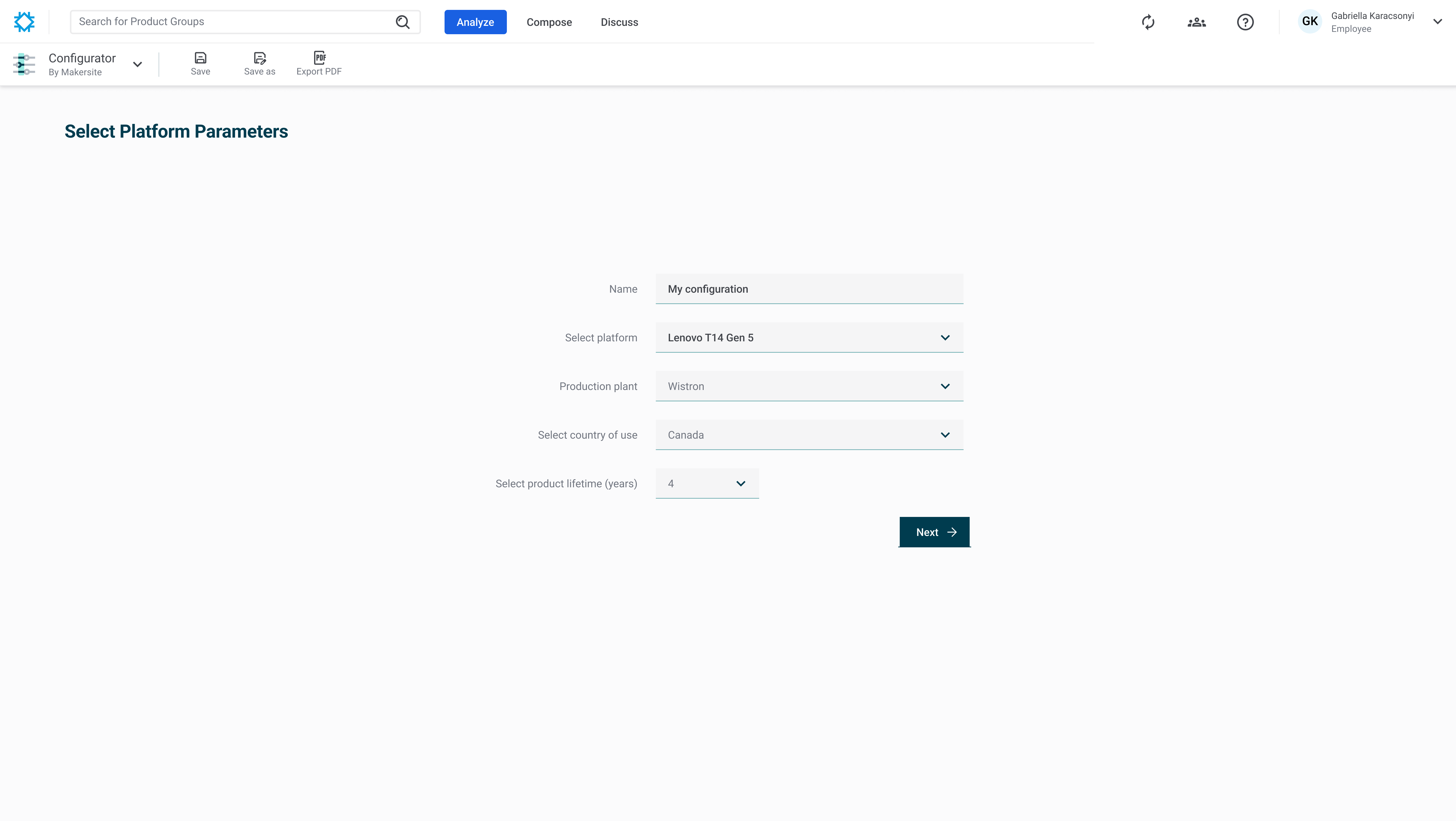Save the configuration

200,64
